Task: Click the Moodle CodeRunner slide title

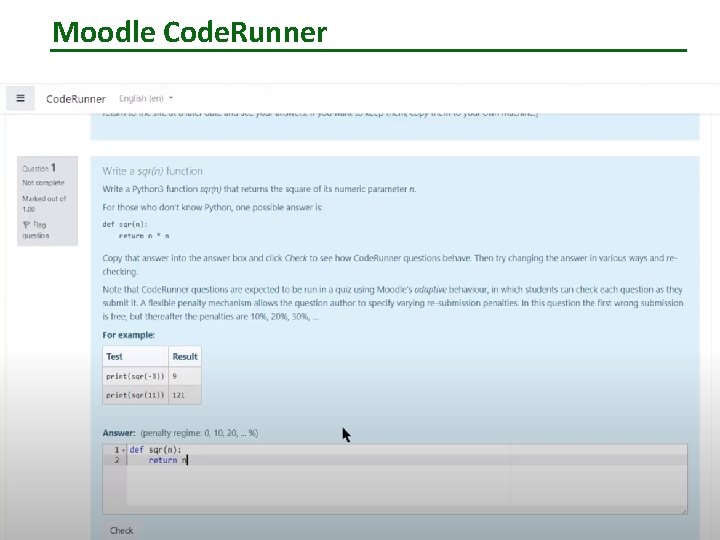Action: click(x=190, y=32)
